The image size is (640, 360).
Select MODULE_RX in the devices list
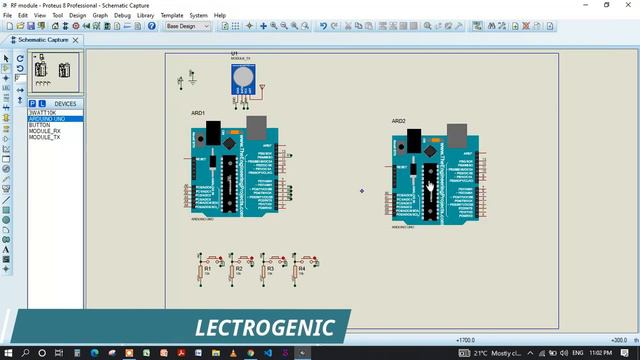(56, 131)
